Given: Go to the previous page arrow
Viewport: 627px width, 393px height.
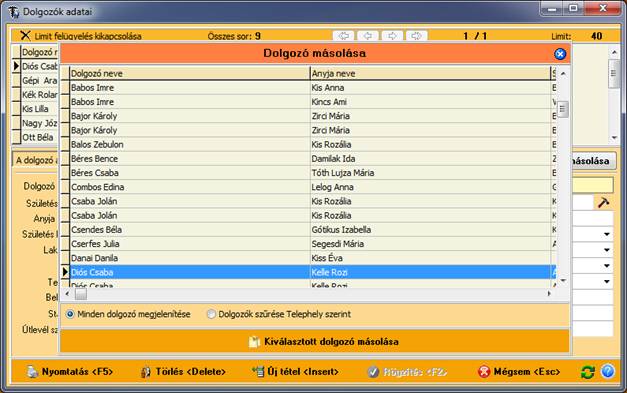Looking at the screenshot, I should tap(367, 36).
